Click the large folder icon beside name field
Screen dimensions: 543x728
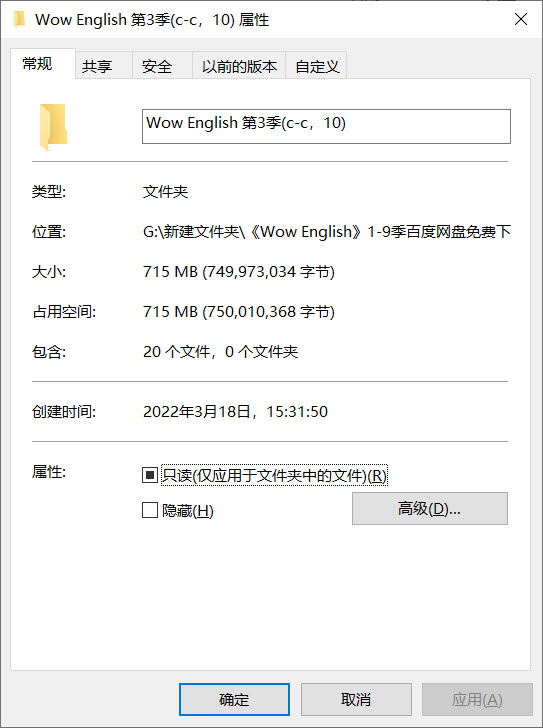coord(53,127)
